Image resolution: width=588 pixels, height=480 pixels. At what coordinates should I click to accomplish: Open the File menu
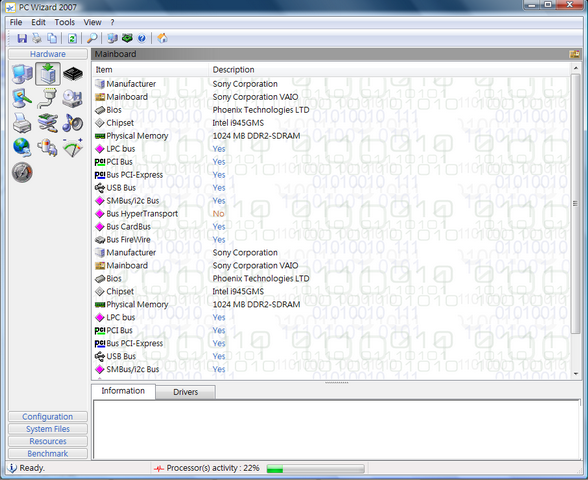[16, 22]
